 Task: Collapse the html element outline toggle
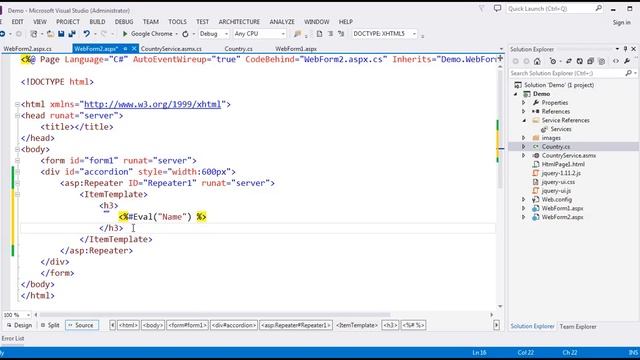coord(18,104)
